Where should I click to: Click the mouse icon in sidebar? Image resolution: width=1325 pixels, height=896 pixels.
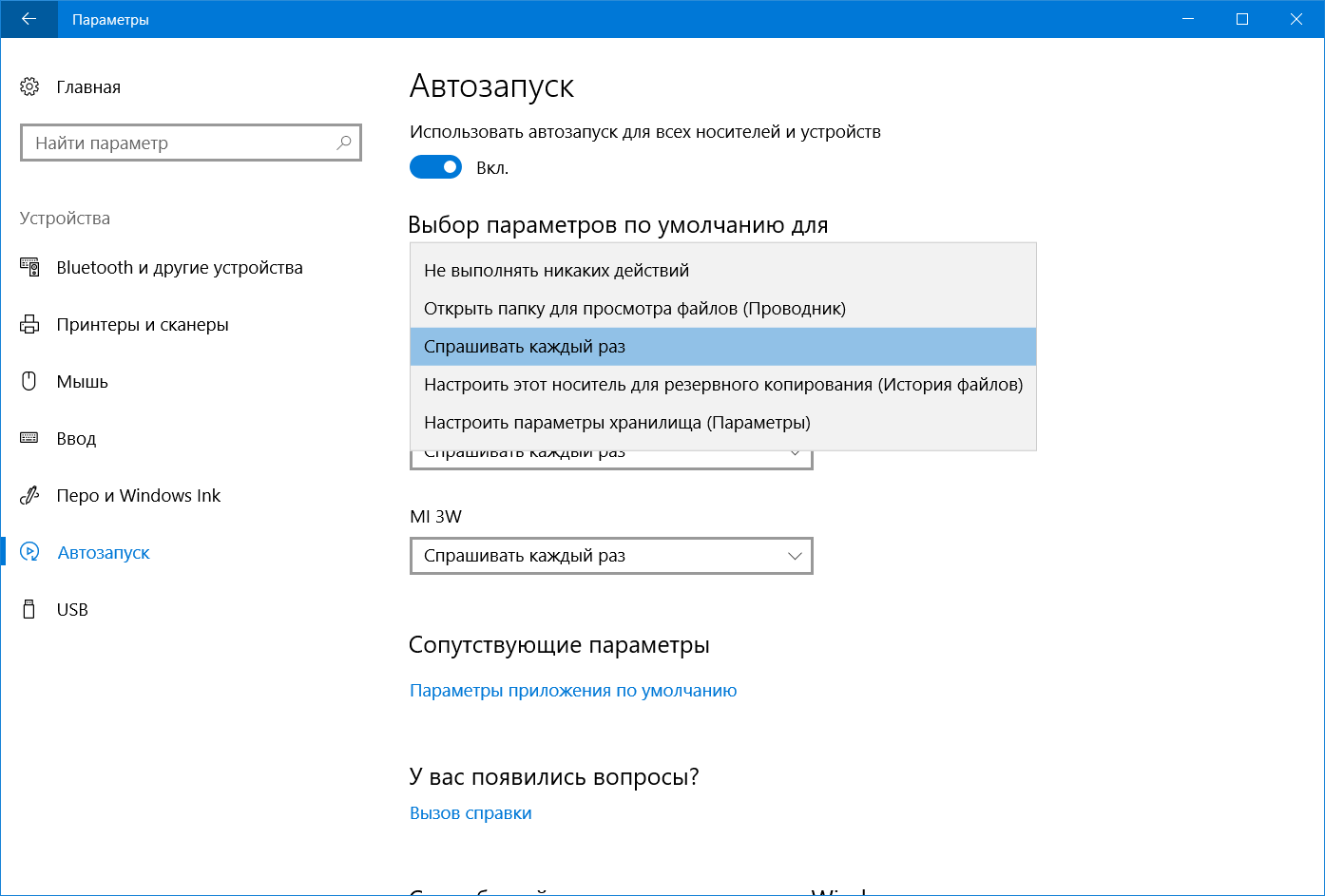tap(29, 382)
